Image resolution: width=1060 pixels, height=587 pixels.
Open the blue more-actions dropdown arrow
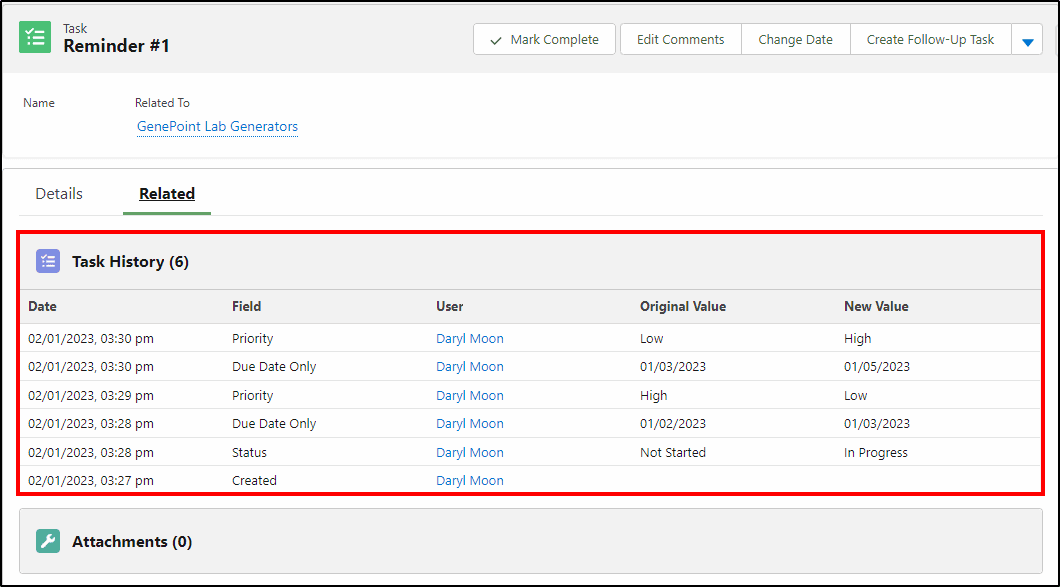(1028, 41)
